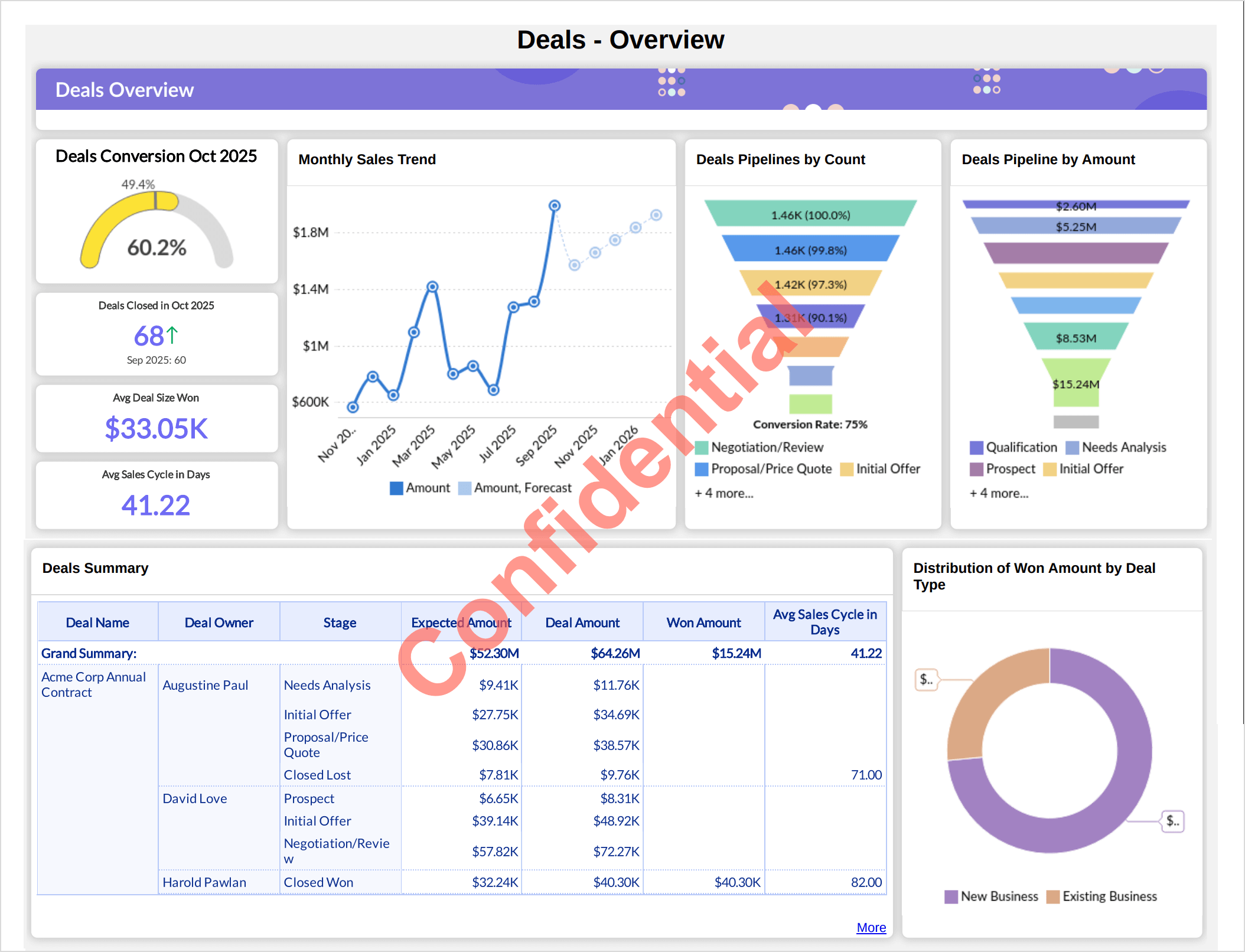Sort by Deal Owner column header
1245x952 pixels.
click(x=219, y=622)
